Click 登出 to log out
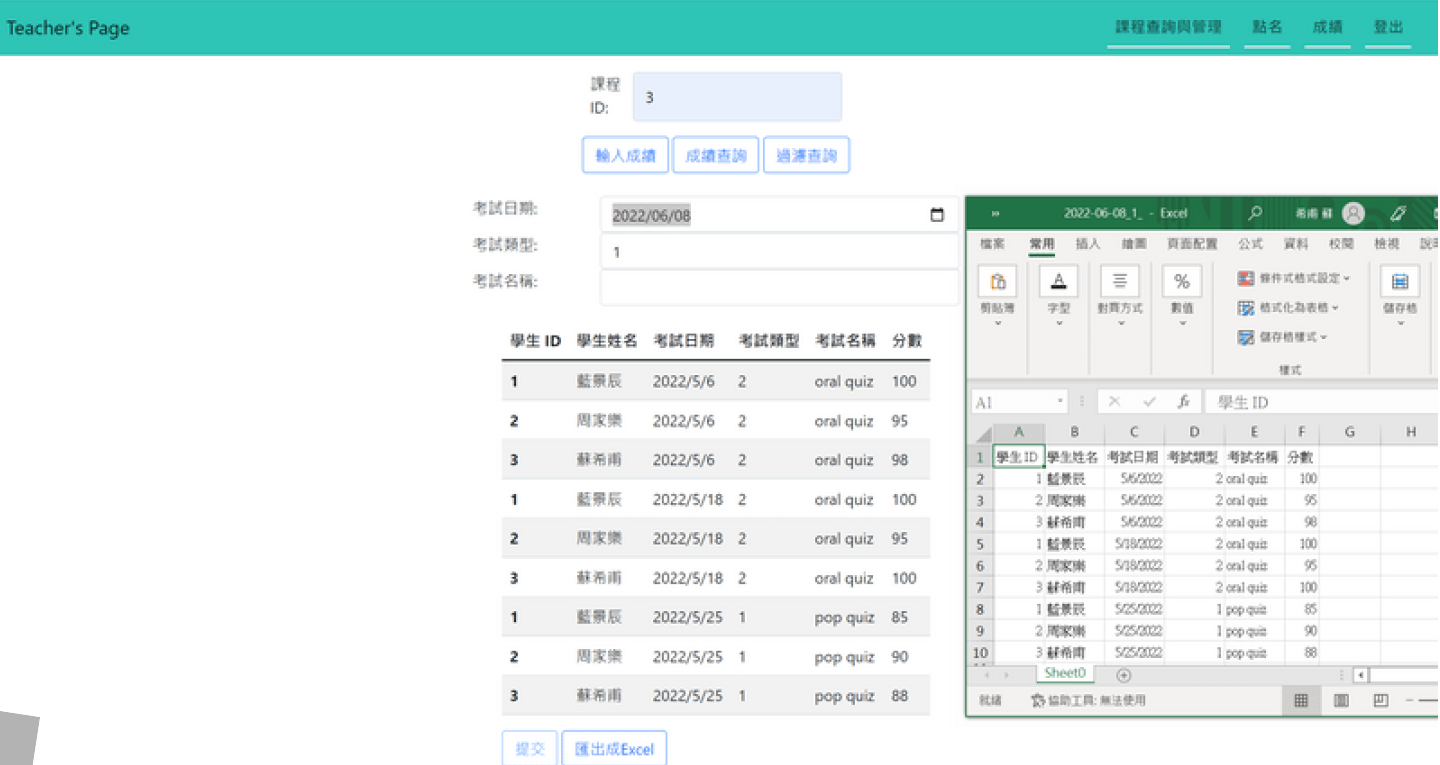The image size is (1440, 765). point(1388,28)
